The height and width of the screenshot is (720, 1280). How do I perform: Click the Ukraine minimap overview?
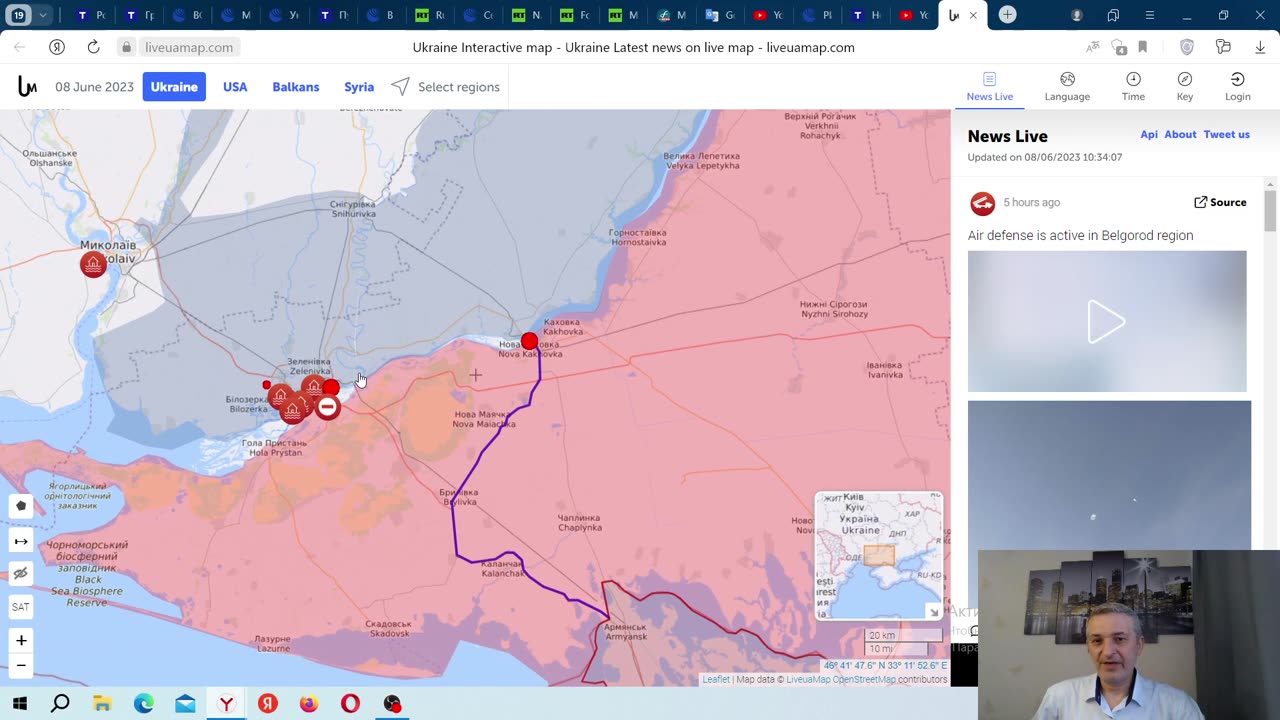tap(879, 555)
